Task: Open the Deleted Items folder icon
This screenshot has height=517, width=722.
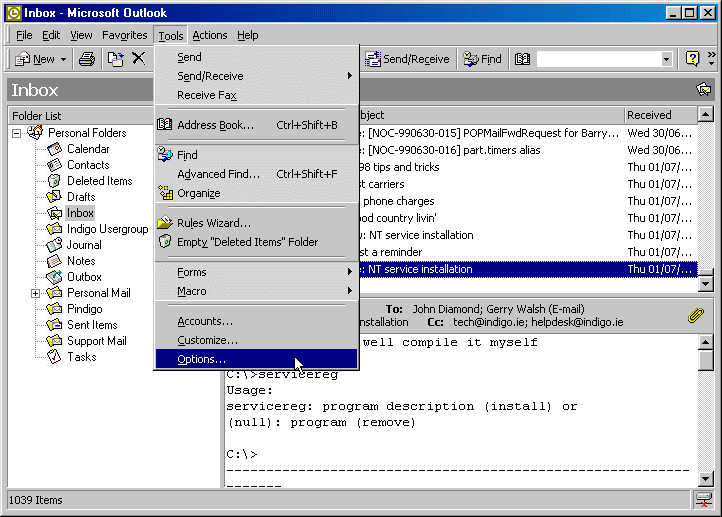Action: tap(54, 181)
